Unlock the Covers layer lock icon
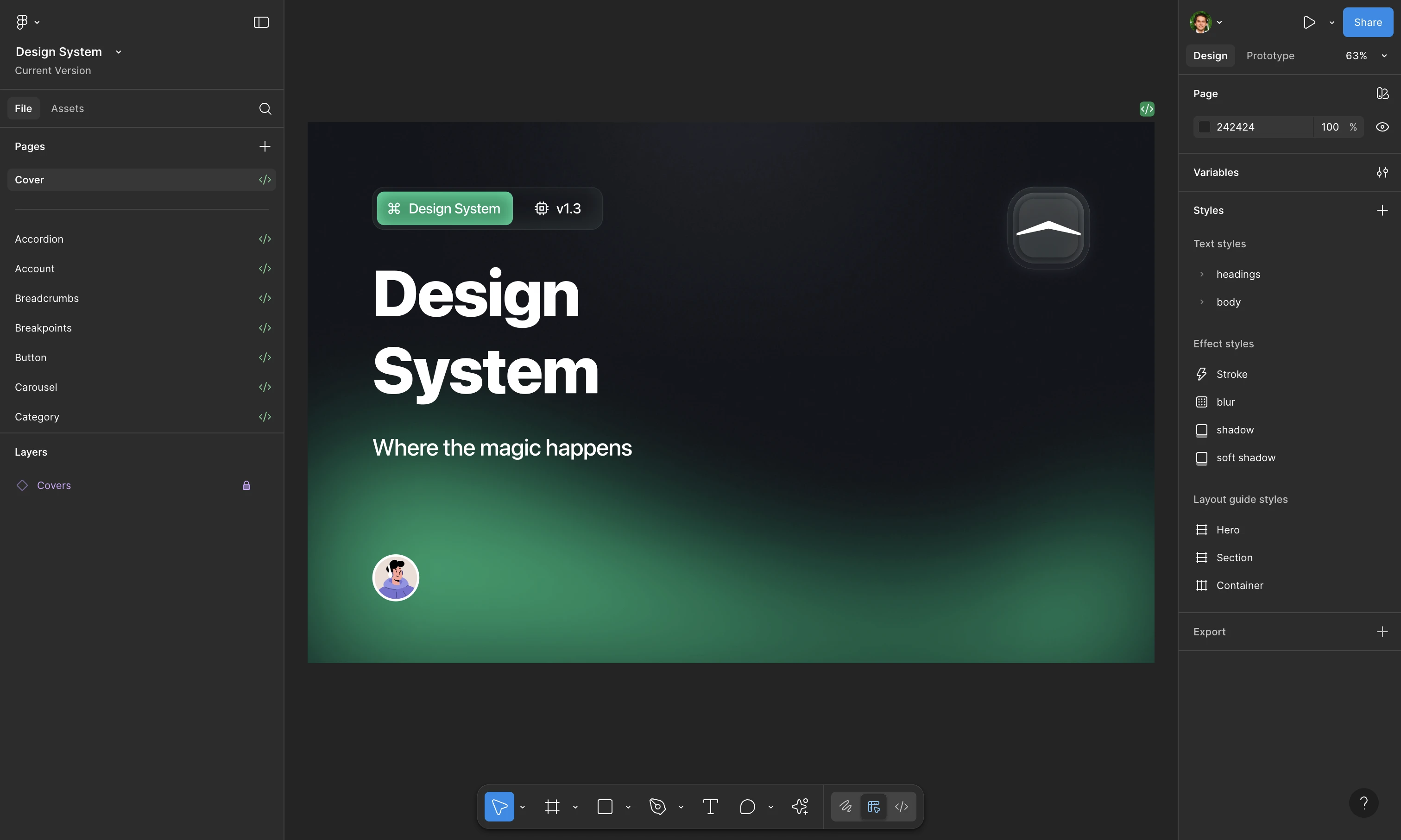The height and width of the screenshot is (840, 1401). [x=246, y=486]
